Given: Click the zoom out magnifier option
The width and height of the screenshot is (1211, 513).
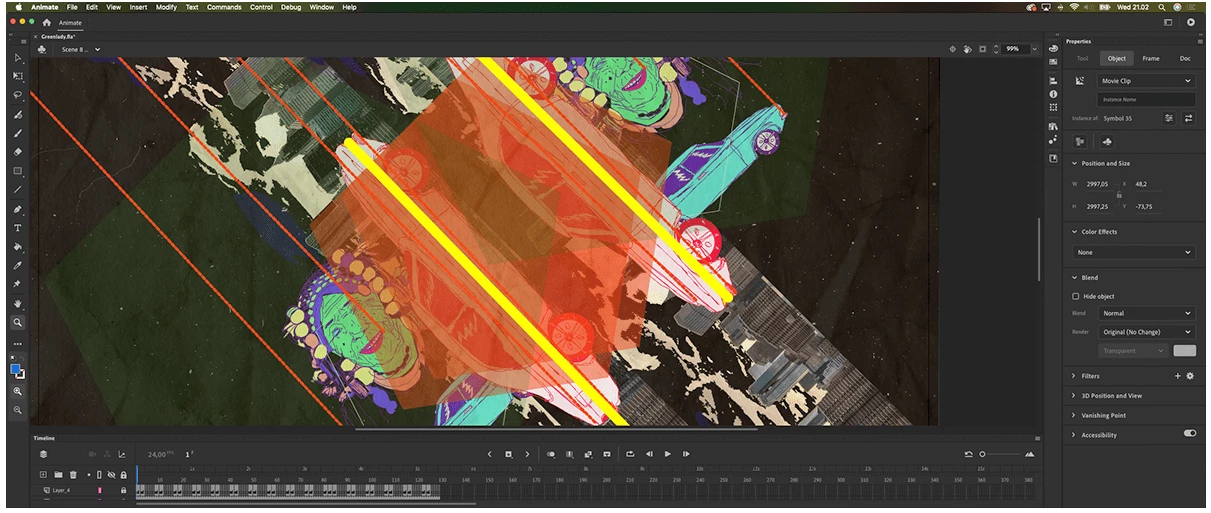Looking at the screenshot, I should 18,411.
